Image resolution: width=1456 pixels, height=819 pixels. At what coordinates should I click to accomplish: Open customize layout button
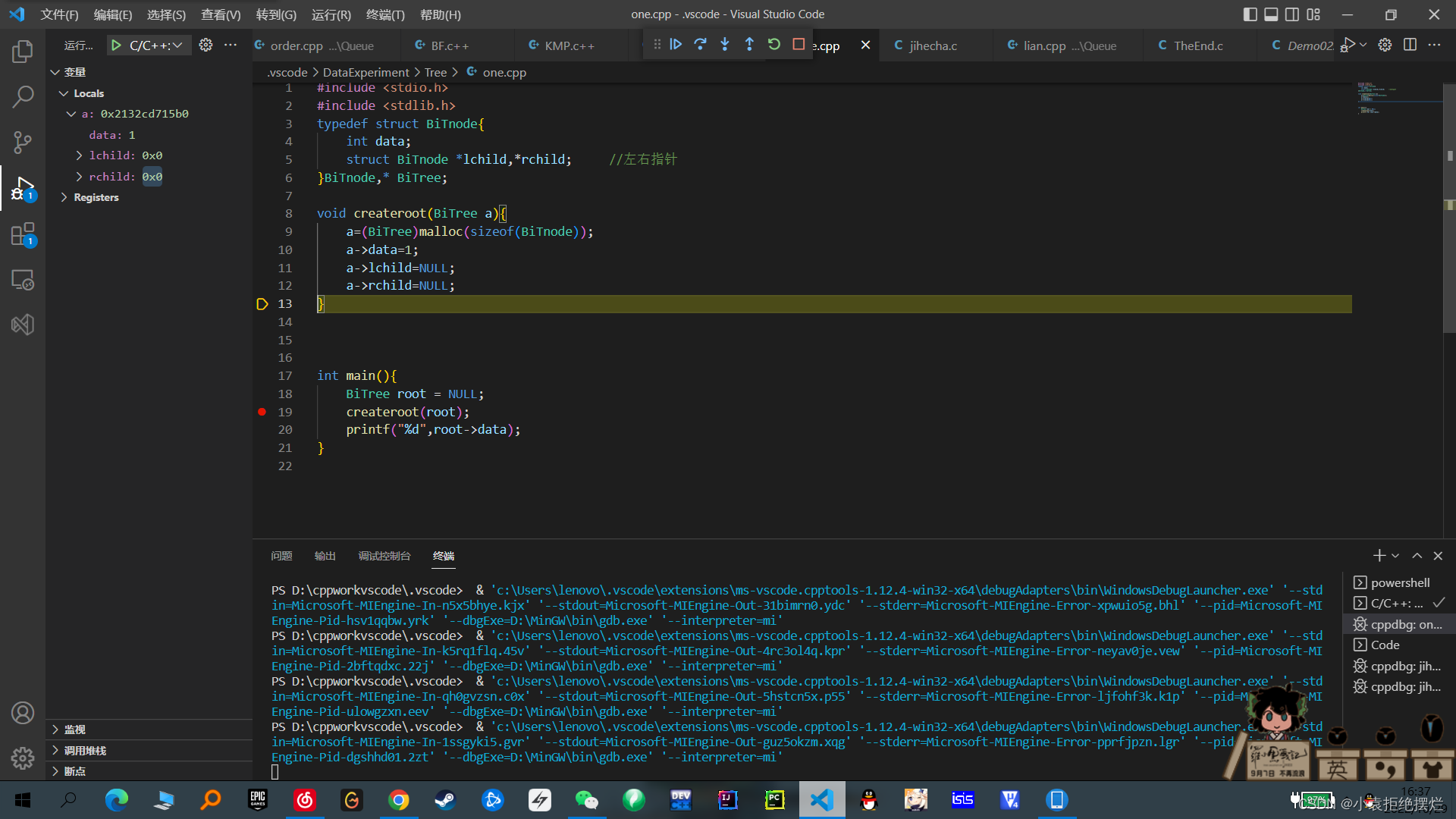click(x=1313, y=14)
